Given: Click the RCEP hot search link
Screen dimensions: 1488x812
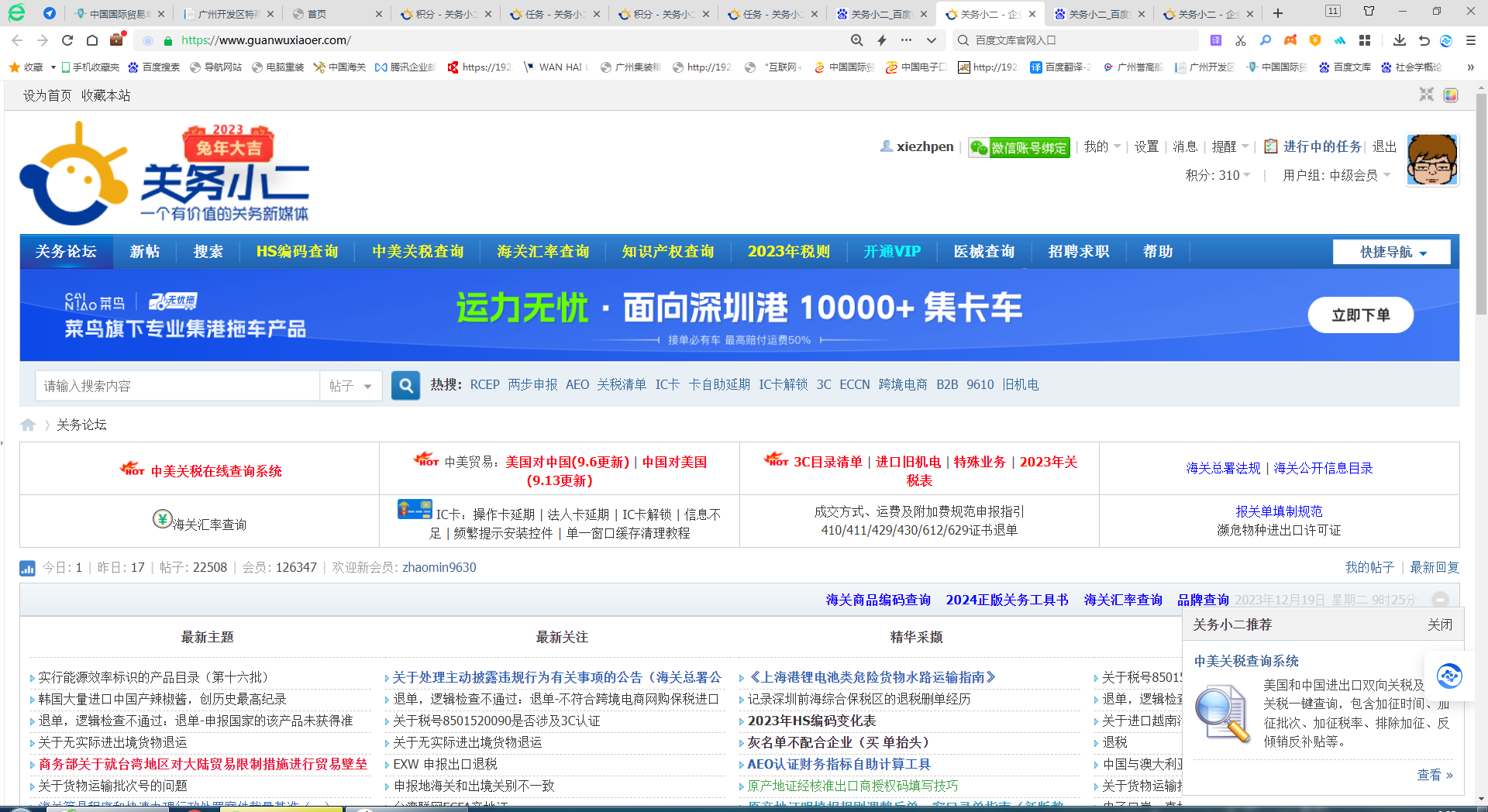Looking at the screenshot, I should 485,385.
